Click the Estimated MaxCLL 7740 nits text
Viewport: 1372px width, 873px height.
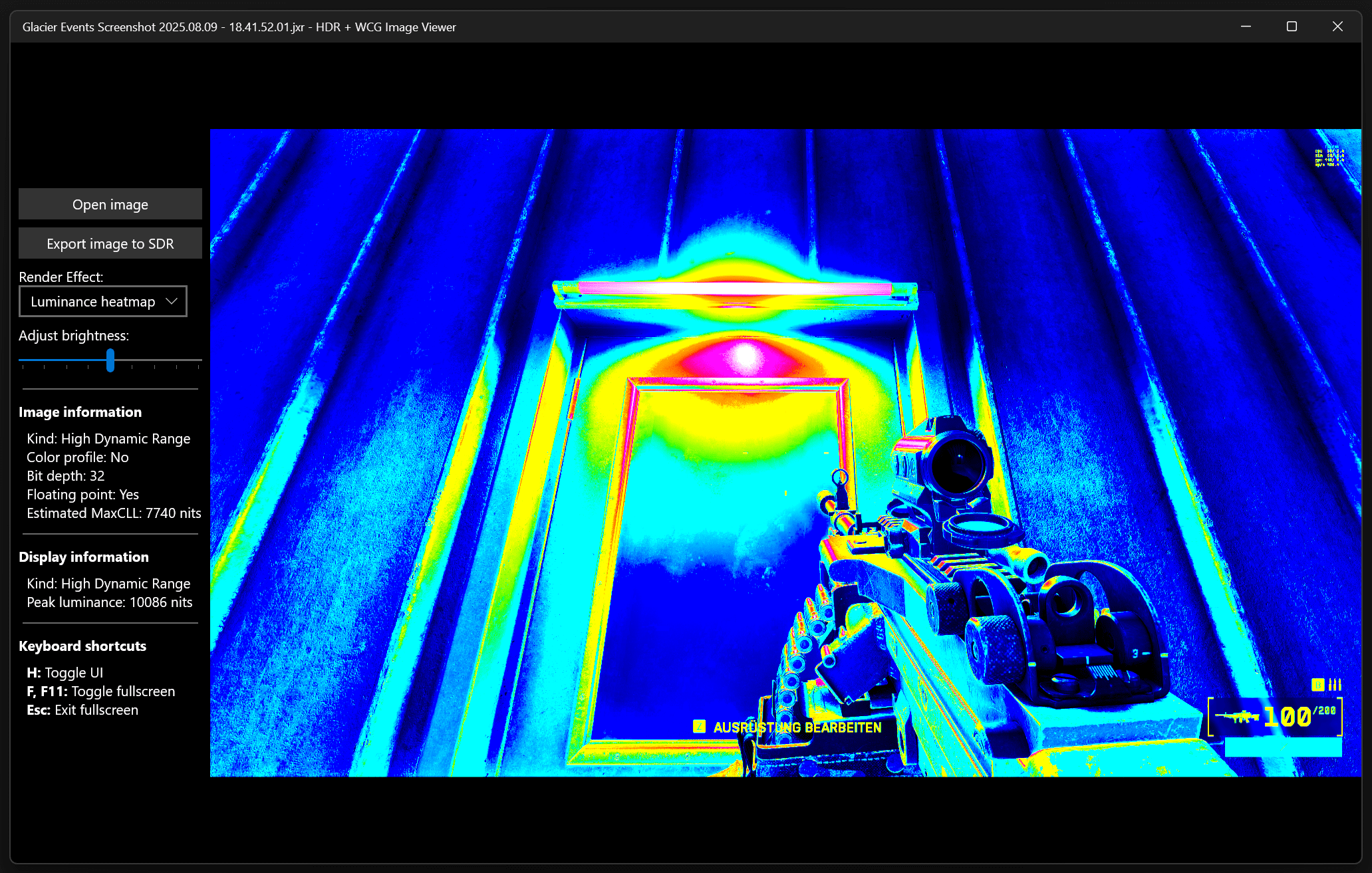114,513
